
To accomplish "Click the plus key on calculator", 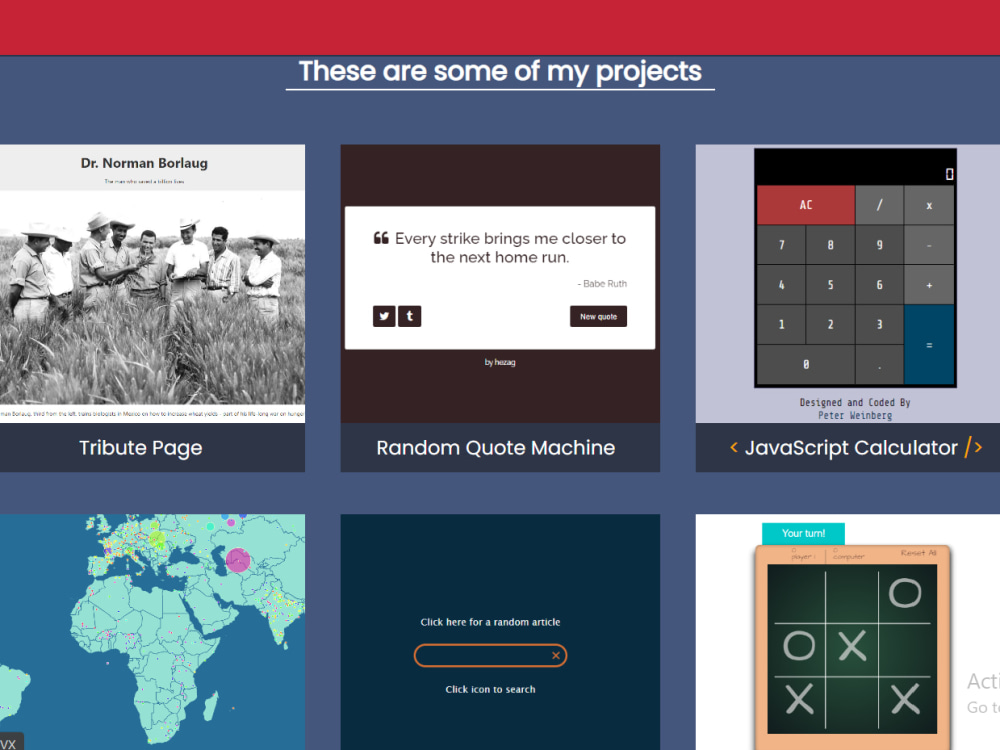I will (x=929, y=285).
